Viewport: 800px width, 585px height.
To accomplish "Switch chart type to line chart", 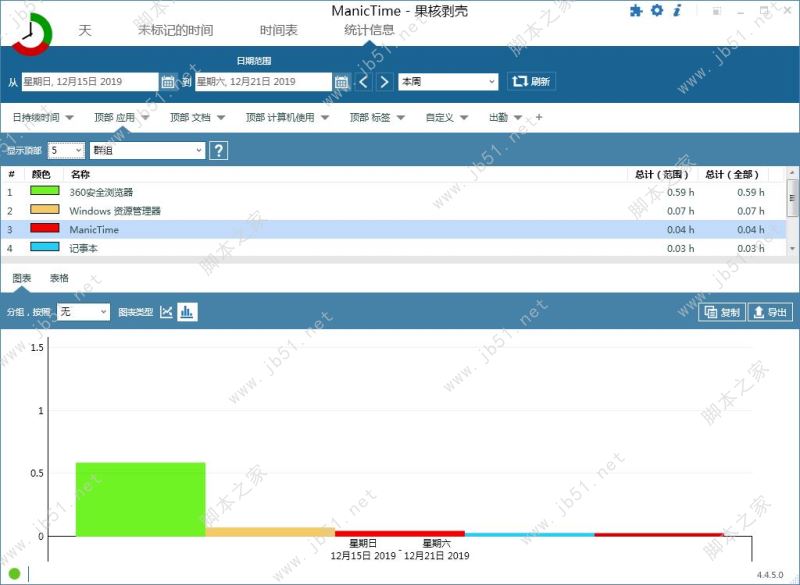I will [166, 312].
